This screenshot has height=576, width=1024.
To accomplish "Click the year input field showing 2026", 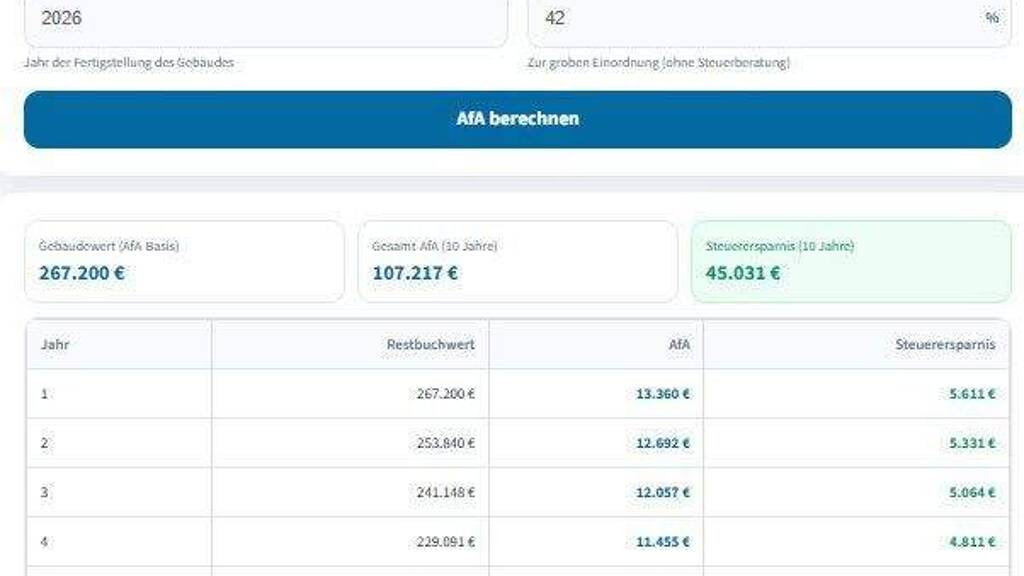I will coord(265,19).
